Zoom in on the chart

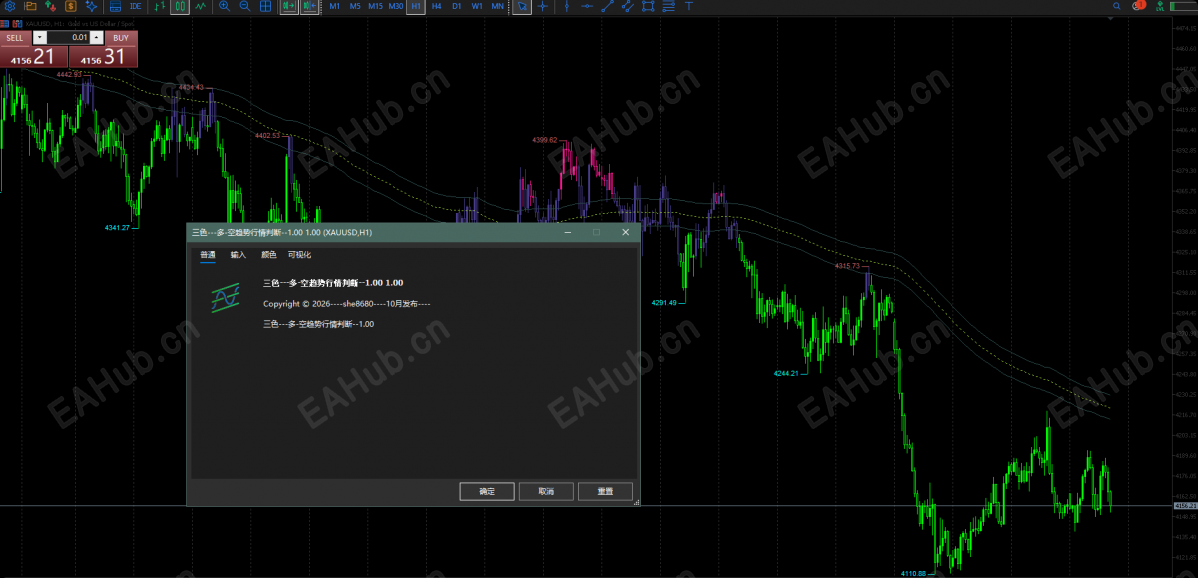click(224, 6)
